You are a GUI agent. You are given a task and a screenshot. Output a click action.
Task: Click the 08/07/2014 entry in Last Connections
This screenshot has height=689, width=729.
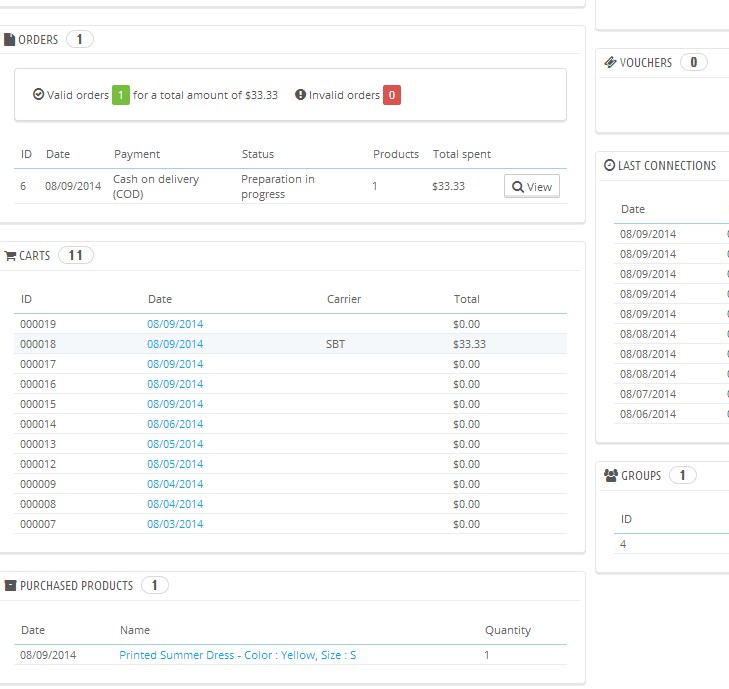tap(648, 394)
